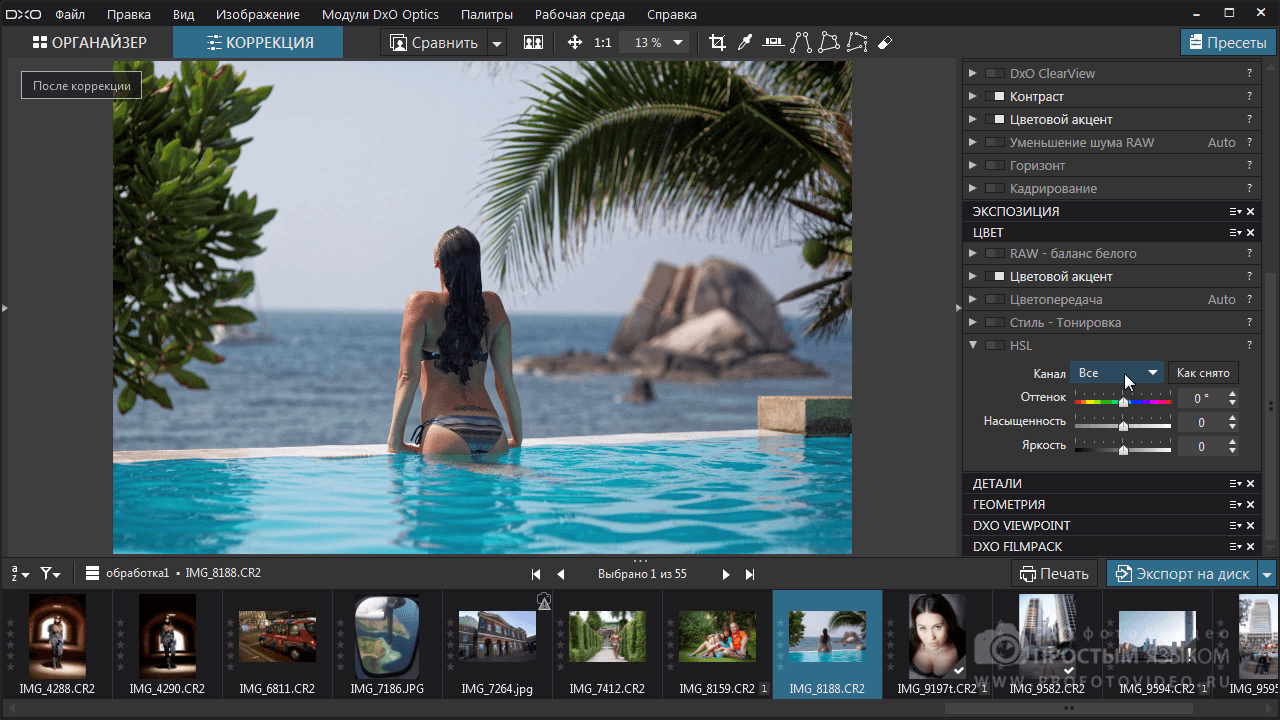1280x720 pixels.
Task: Expand the RAW - баланс белого section
Action: [972, 253]
